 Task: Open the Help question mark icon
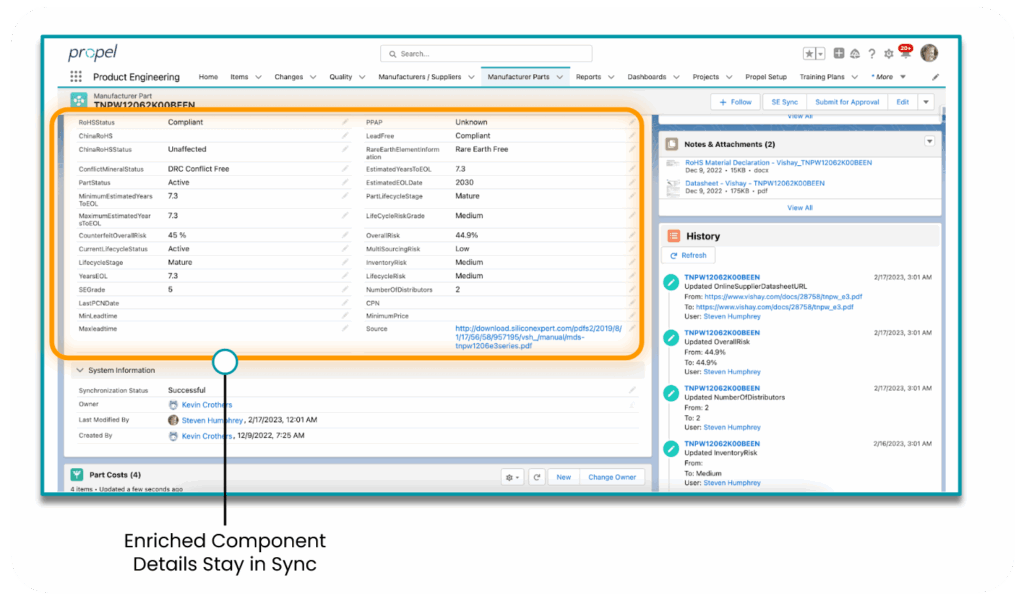point(872,54)
